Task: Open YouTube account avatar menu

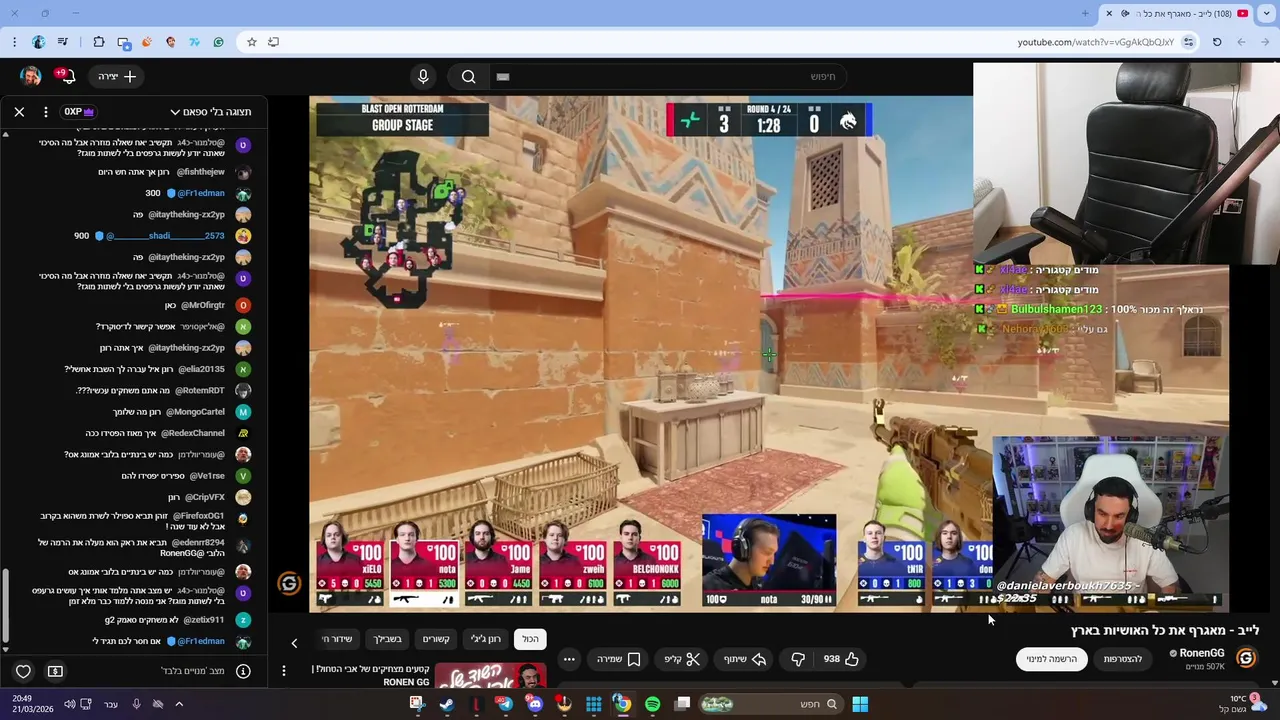Action: tap(30, 76)
